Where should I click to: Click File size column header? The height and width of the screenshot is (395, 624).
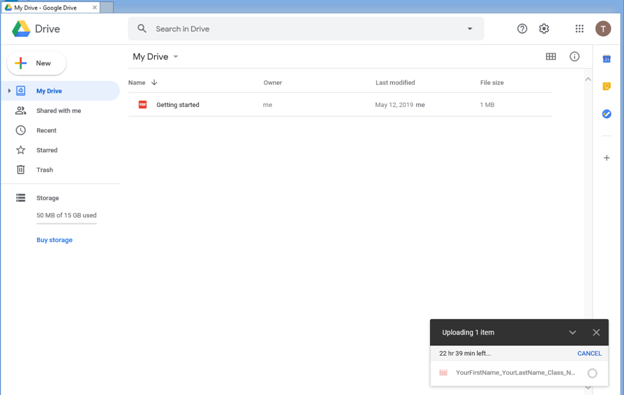pos(492,83)
